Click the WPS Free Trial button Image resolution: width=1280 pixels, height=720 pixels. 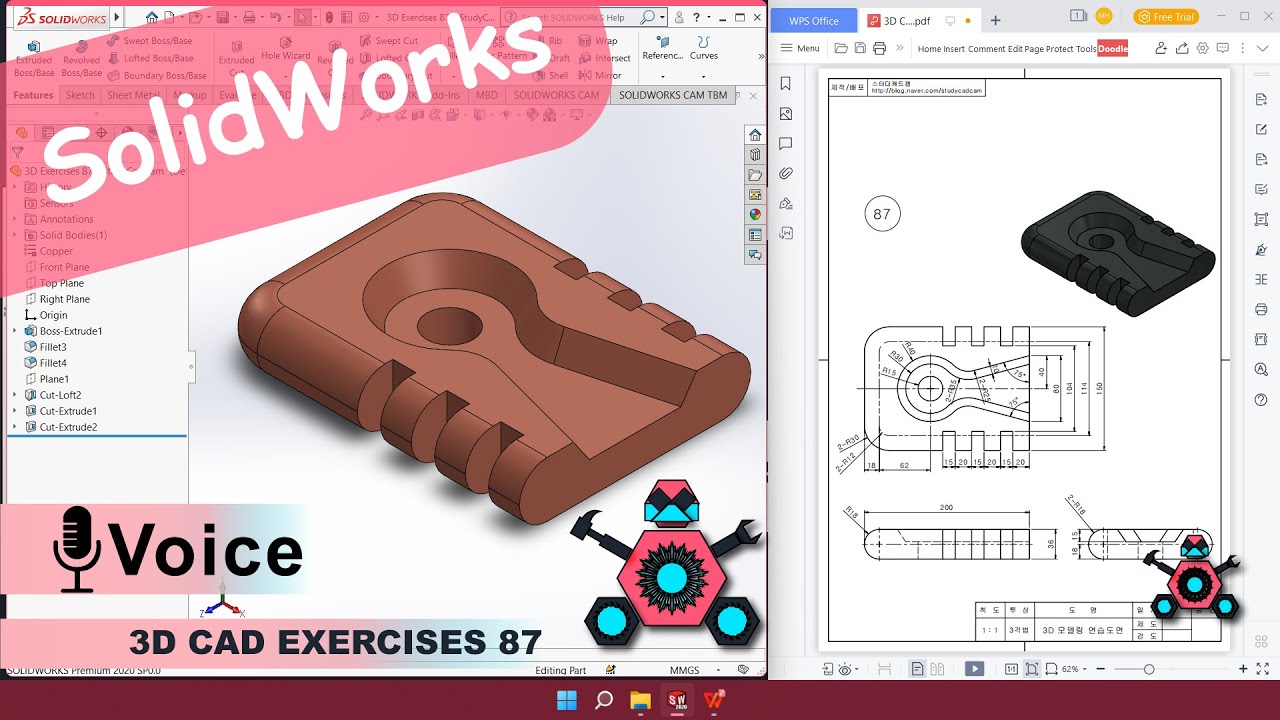coord(1166,17)
